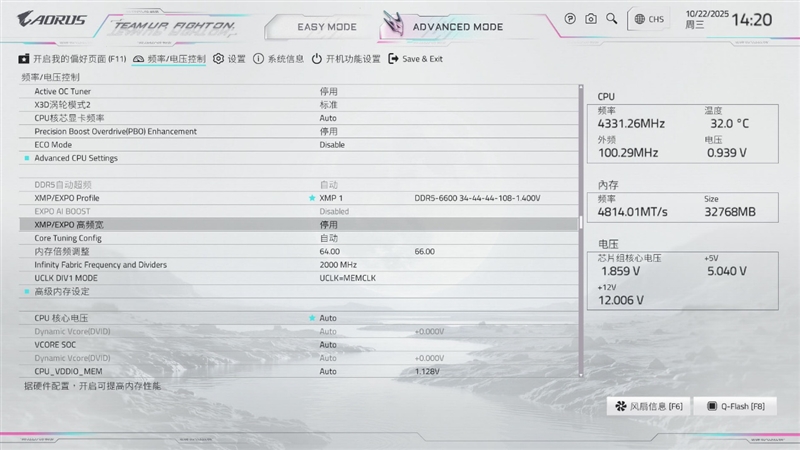Screen dimensions: 800x450
Task: Open the 开机功能设置 boot tab
Action: click(346, 59)
